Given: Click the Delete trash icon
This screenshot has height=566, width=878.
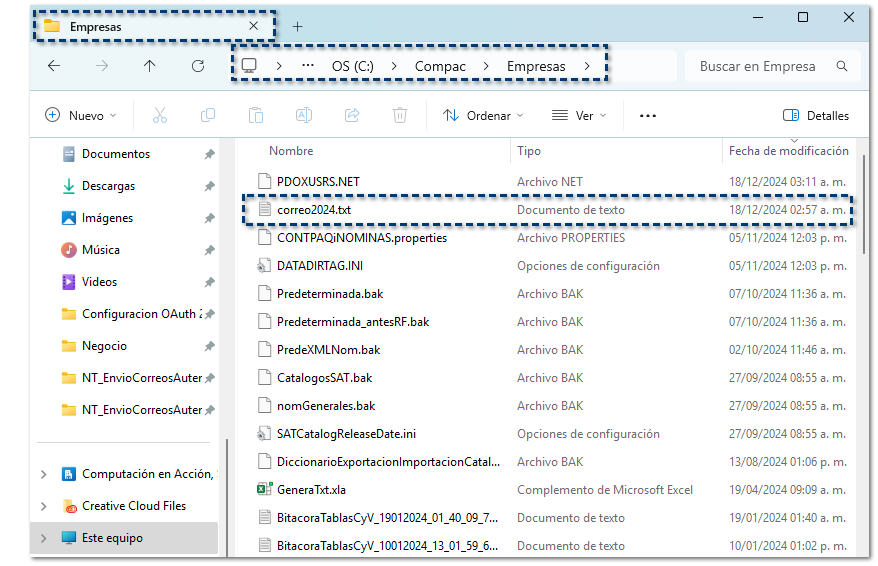Looking at the screenshot, I should pyautogui.click(x=400, y=116).
